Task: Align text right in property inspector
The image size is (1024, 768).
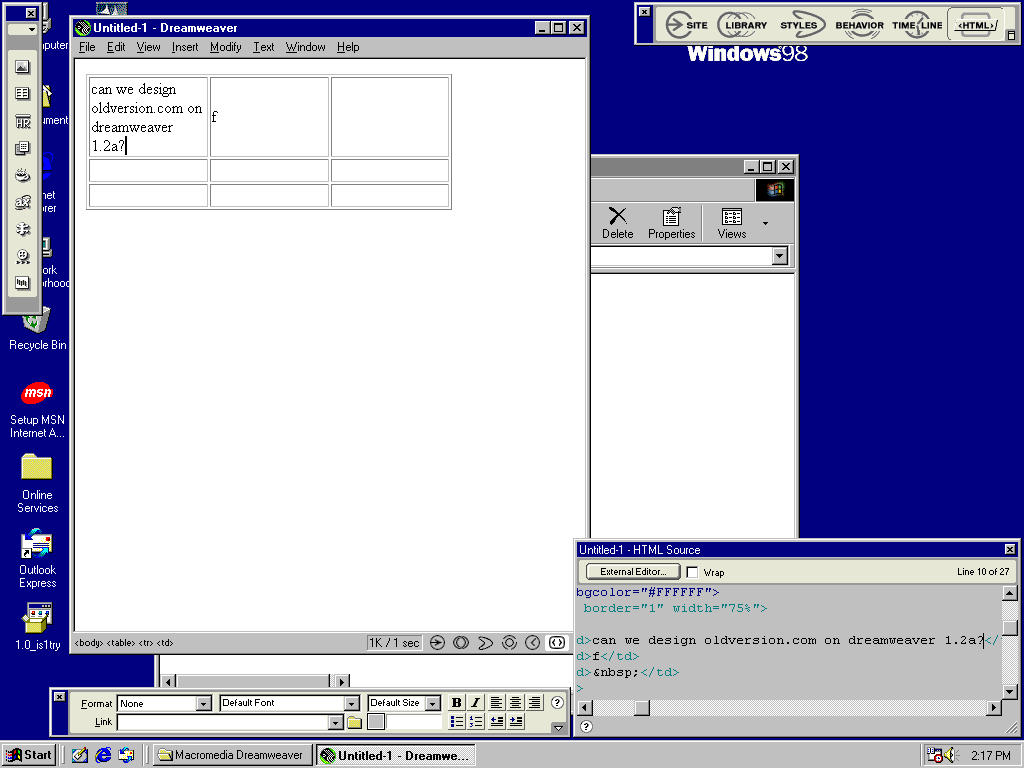Action: point(534,703)
